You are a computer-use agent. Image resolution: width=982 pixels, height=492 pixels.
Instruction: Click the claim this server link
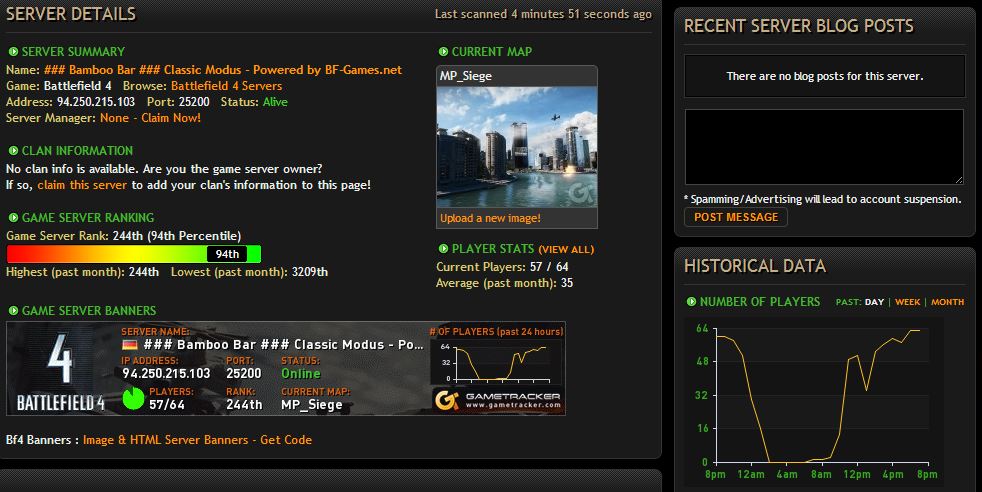point(82,185)
